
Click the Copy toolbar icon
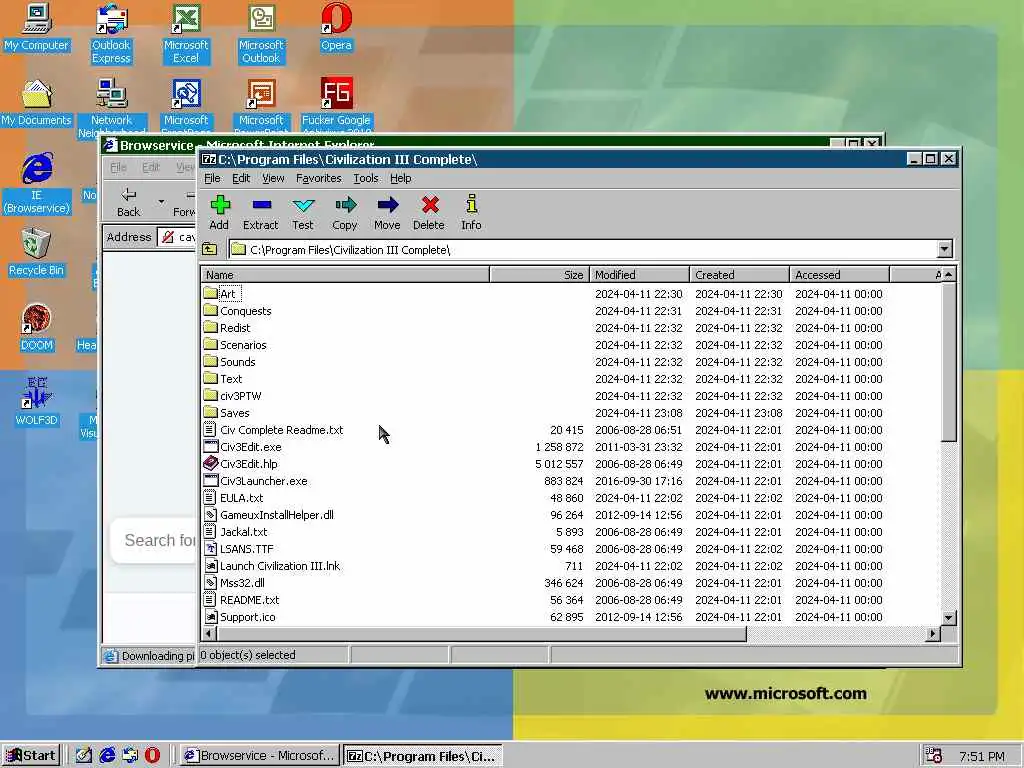click(345, 205)
